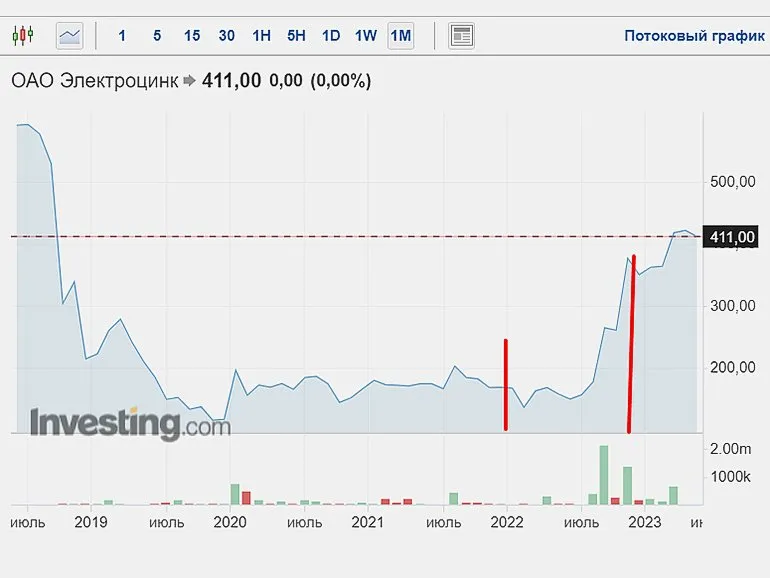Open the news table icon in toolbar

click(x=461, y=36)
